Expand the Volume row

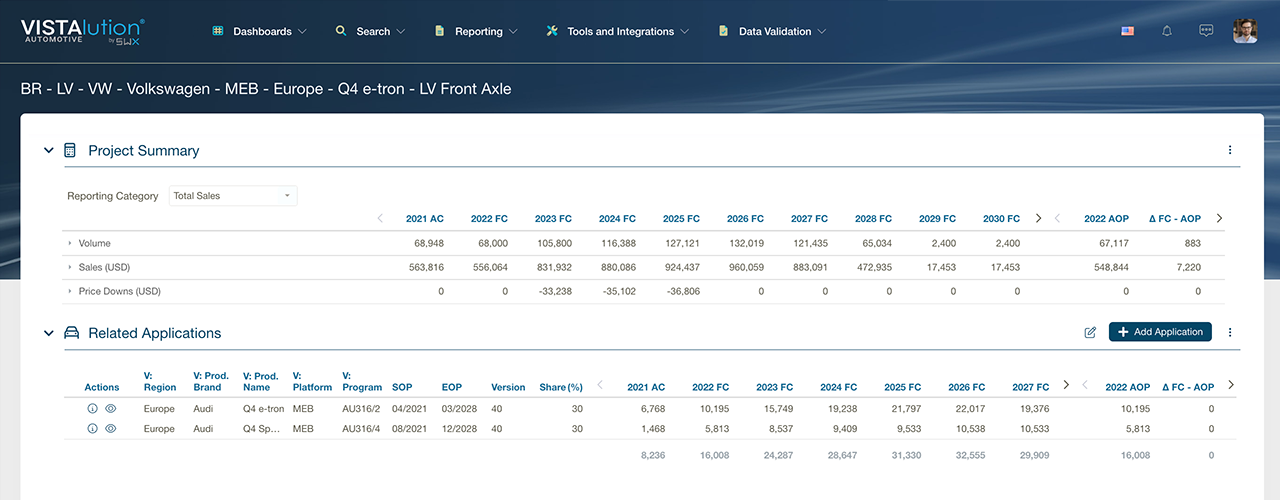[x=70, y=243]
